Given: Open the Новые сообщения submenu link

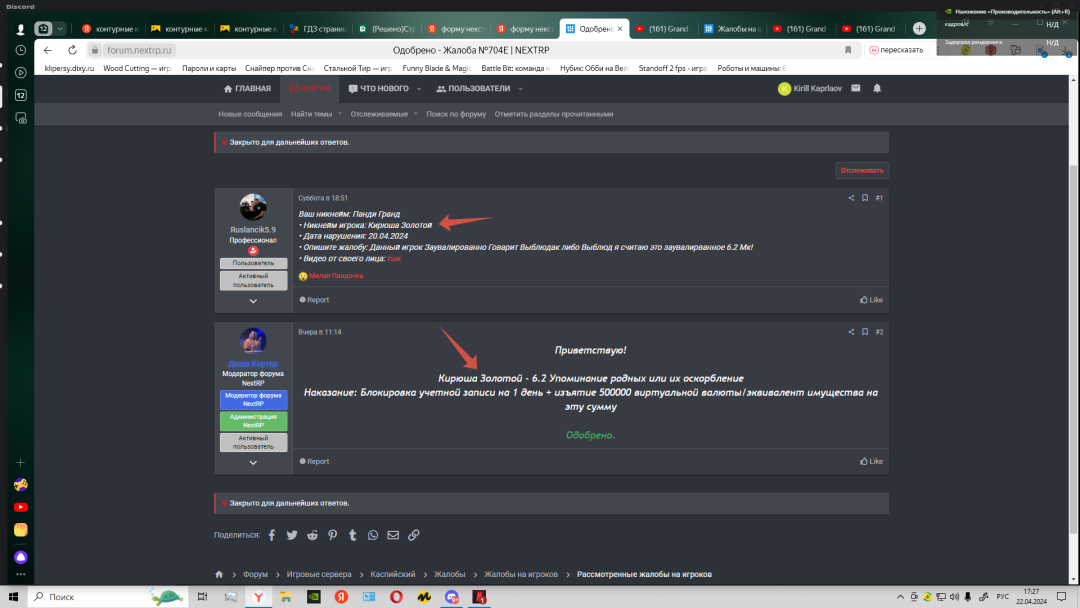Looking at the screenshot, I should point(250,114).
